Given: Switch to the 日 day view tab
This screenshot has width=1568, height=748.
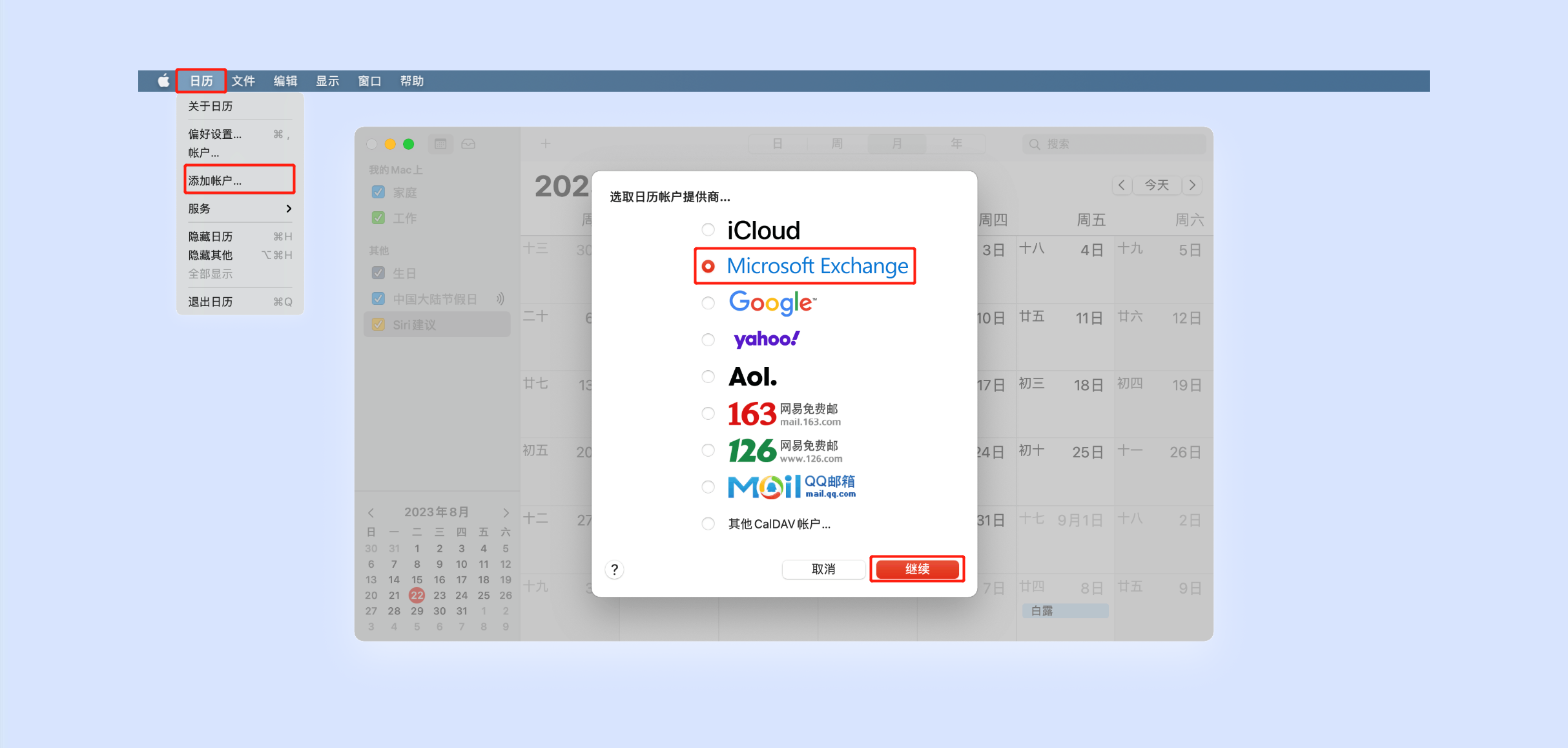Looking at the screenshot, I should click(778, 143).
